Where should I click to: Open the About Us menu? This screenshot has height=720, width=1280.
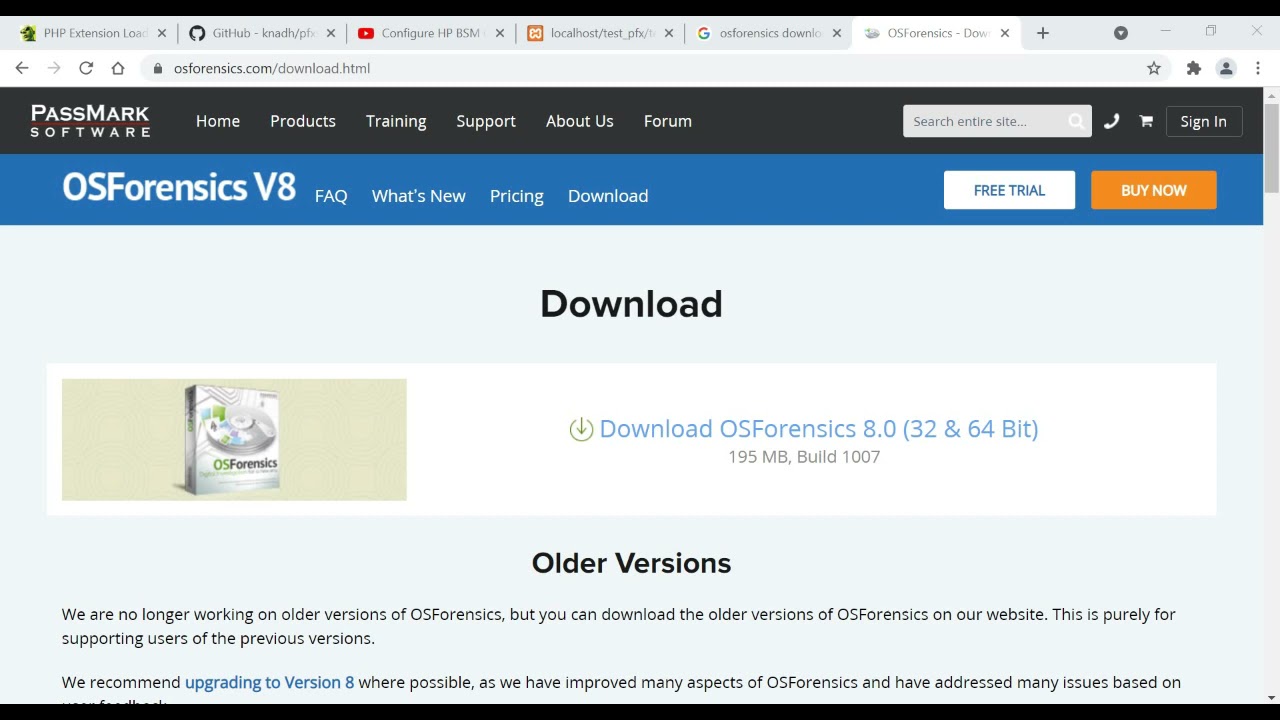[x=580, y=121]
